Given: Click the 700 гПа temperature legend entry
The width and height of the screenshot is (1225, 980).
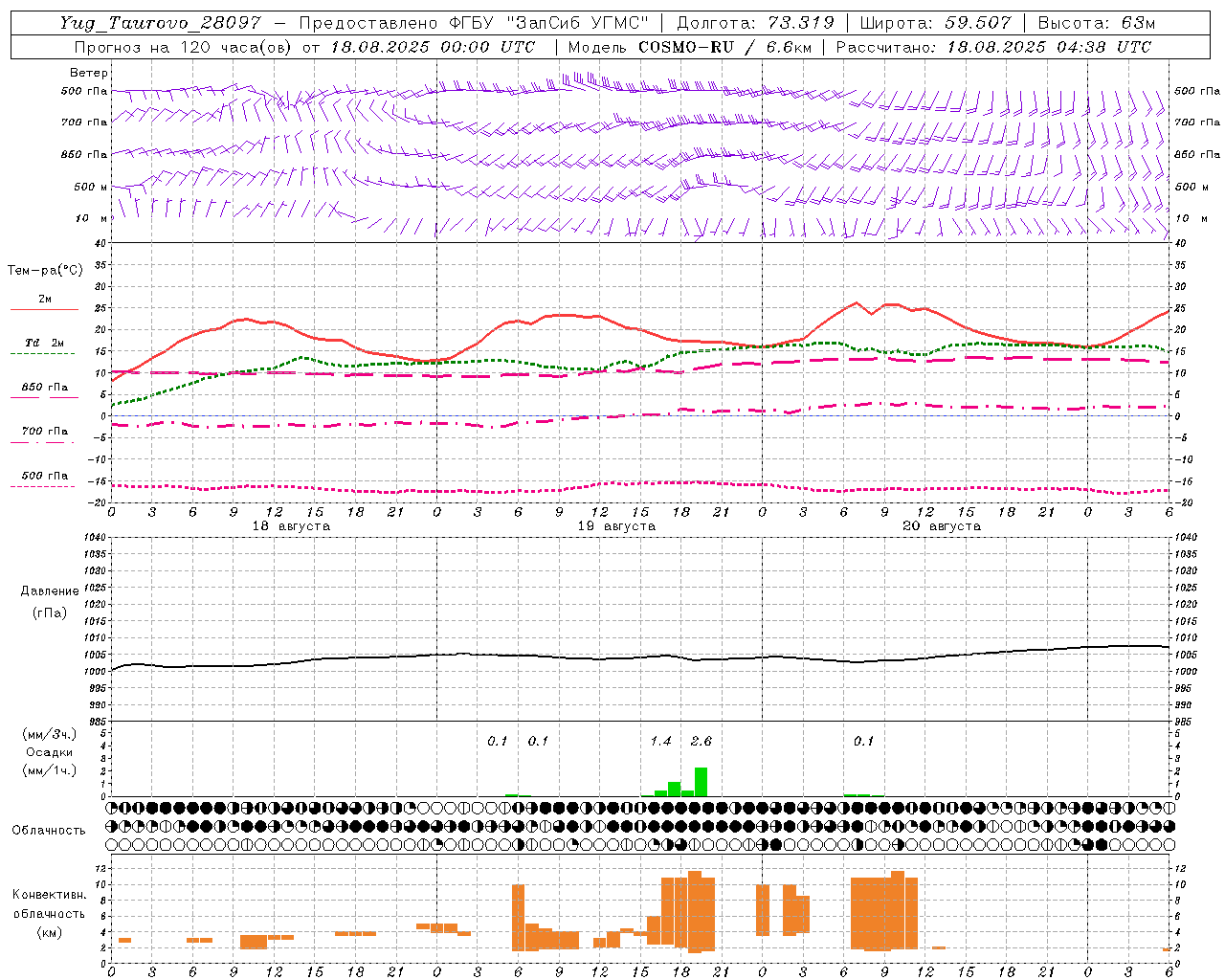Looking at the screenshot, I should (x=45, y=431).
